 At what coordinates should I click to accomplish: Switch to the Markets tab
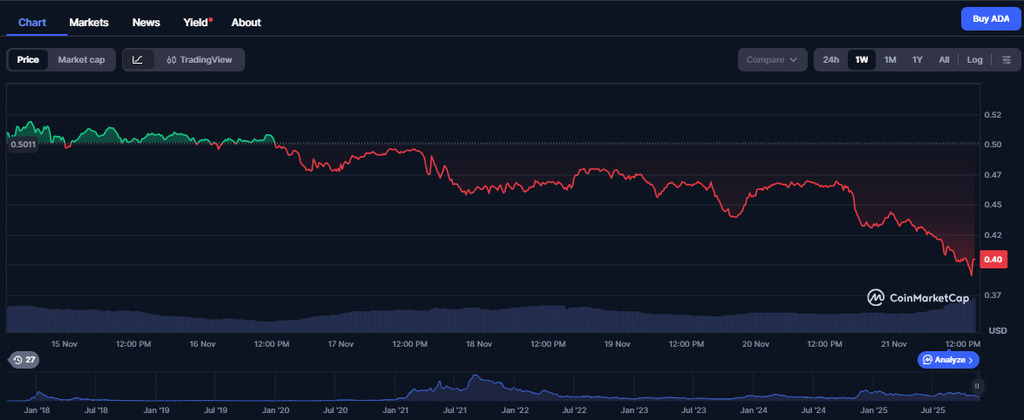pyautogui.click(x=89, y=22)
